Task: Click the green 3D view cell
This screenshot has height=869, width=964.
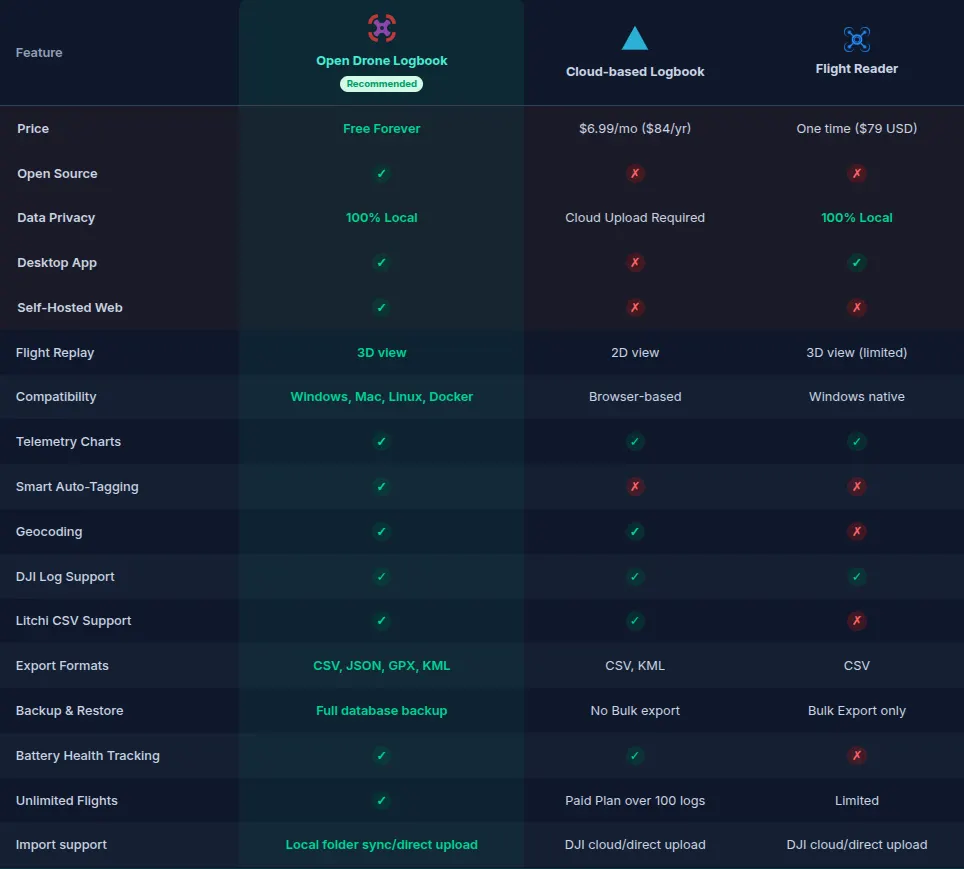Action: tap(381, 352)
